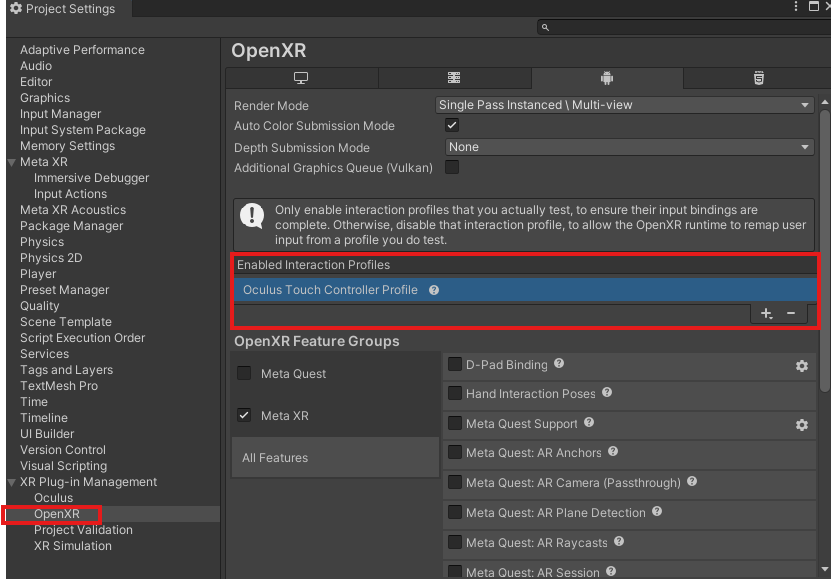The height and width of the screenshot is (579, 831).
Task: Remove the selected interaction profile with minus
Action: [x=791, y=314]
